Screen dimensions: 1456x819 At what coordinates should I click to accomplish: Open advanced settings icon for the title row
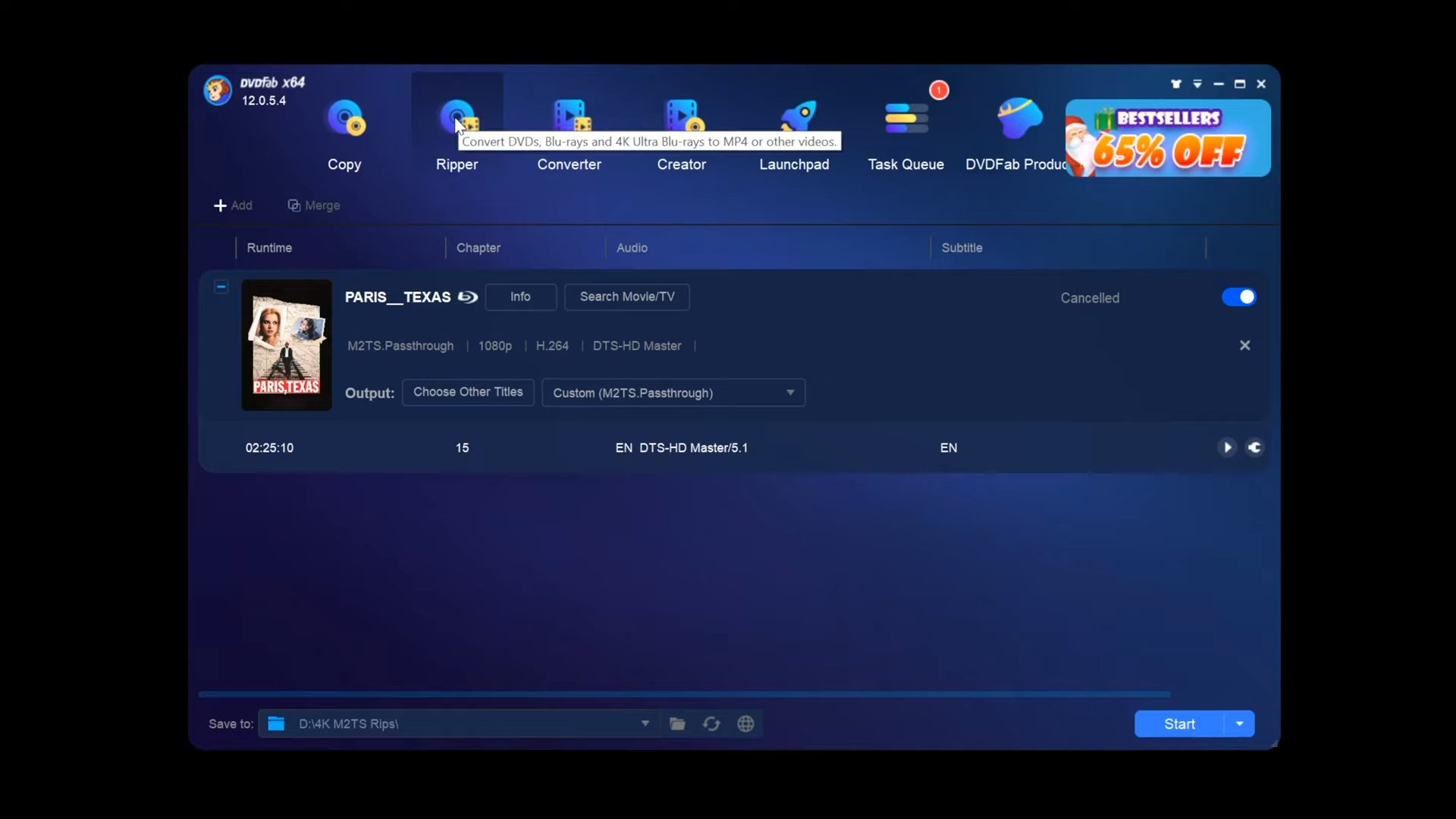pos(1255,447)
